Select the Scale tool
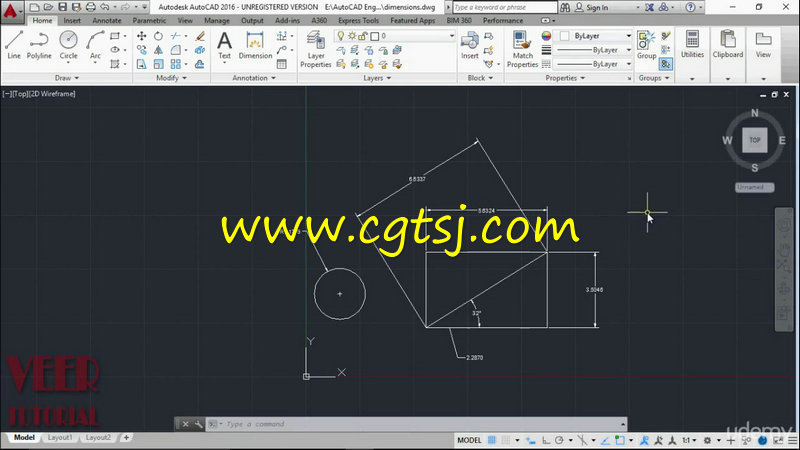Image resolution: width=800 pixels, height=450 pixels. pos(159,64)
